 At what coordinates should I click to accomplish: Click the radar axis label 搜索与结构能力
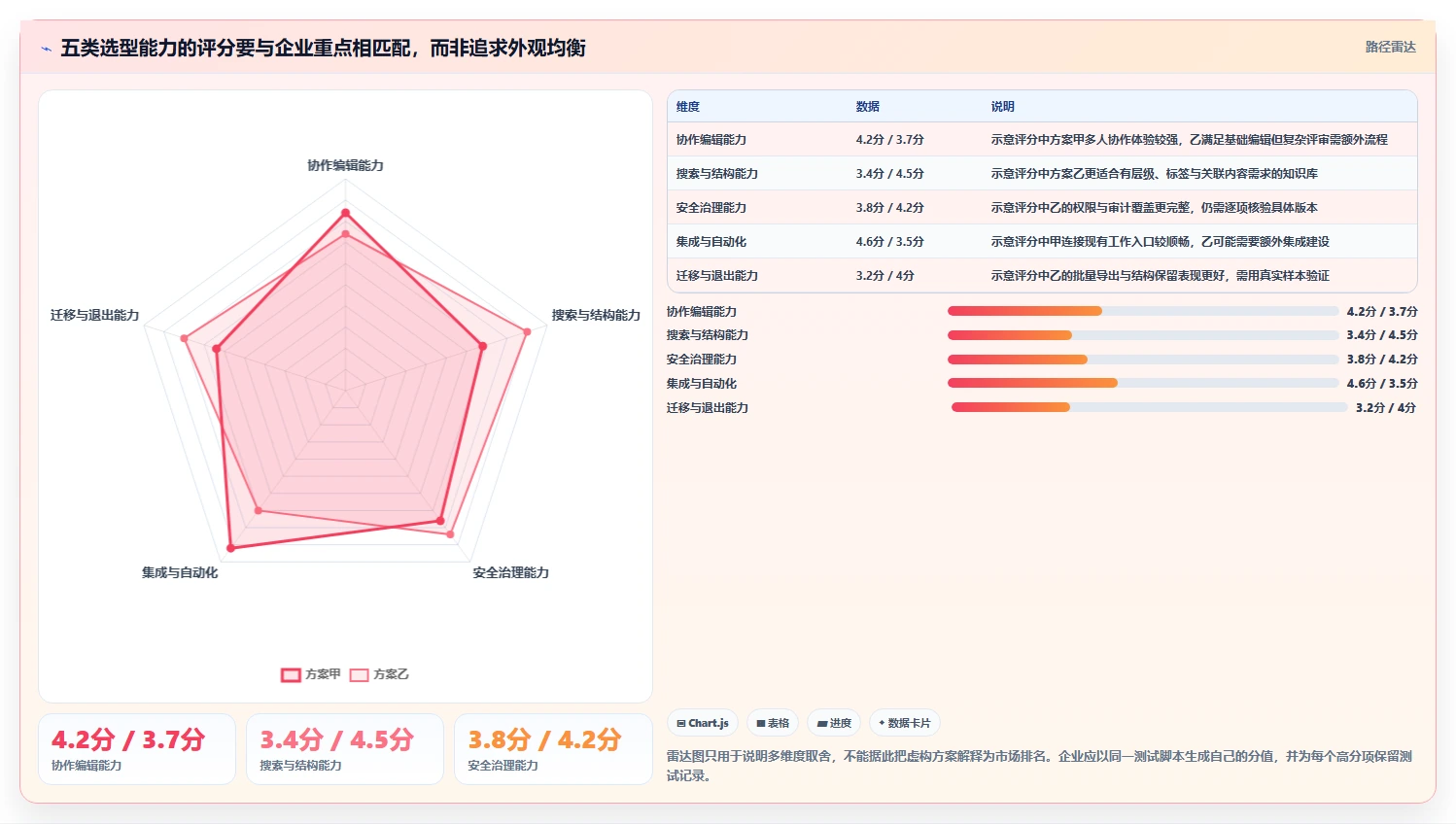(596, 315)
